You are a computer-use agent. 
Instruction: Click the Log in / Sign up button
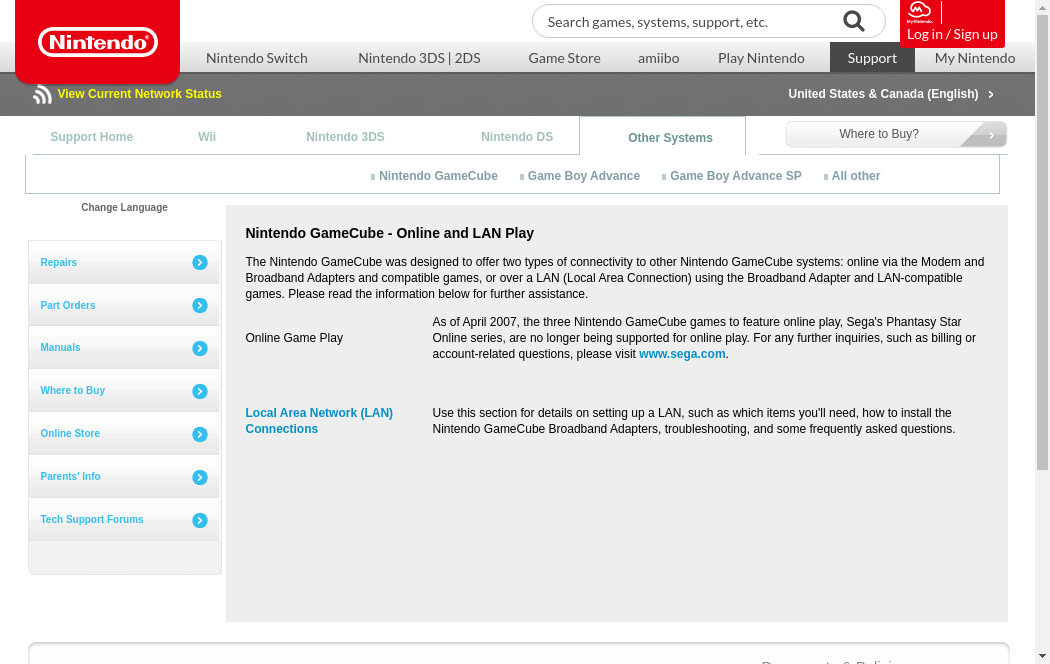(952, 34)
